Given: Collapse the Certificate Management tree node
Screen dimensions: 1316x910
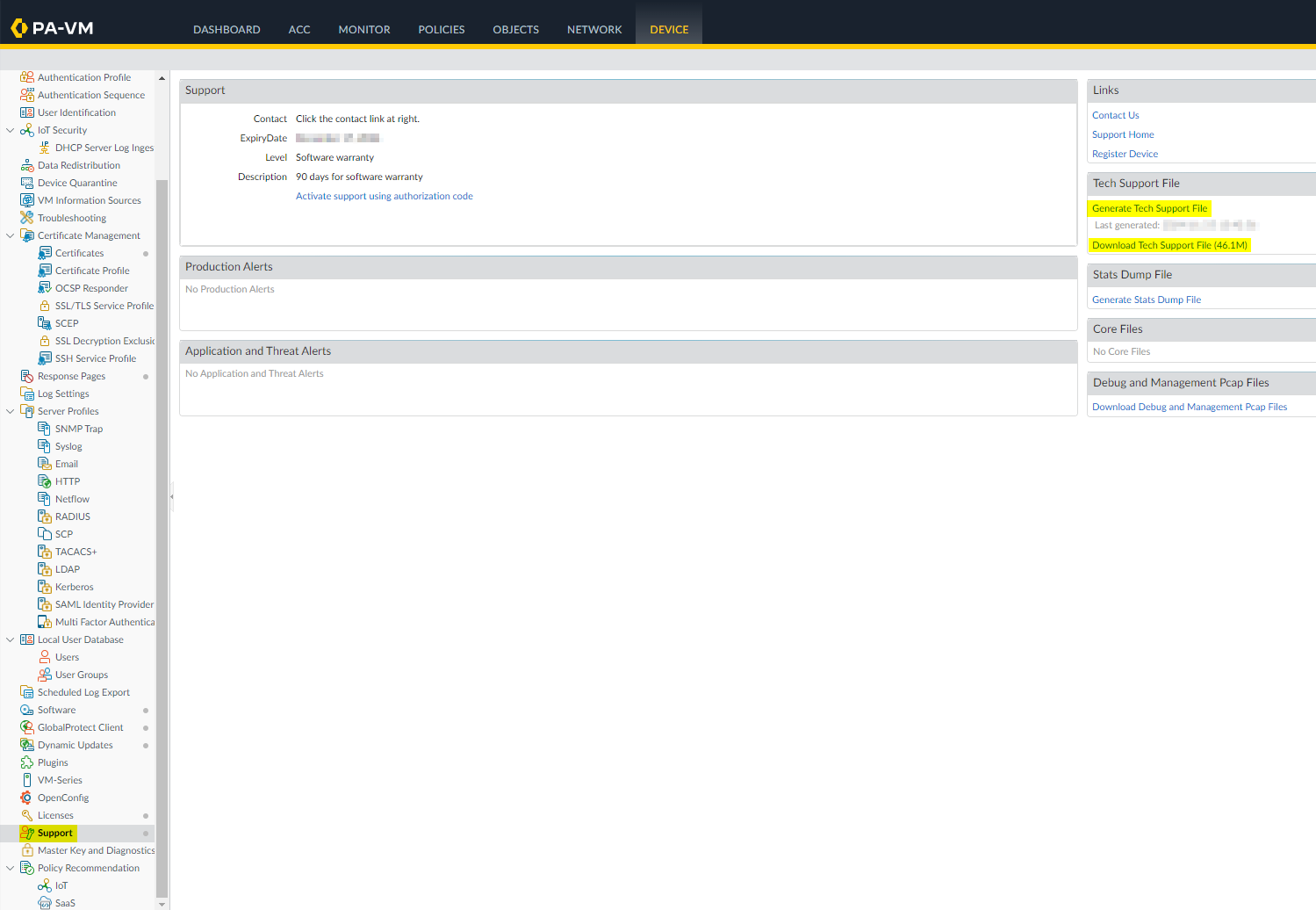Looking at the screenshot, I should pos(11,235).
